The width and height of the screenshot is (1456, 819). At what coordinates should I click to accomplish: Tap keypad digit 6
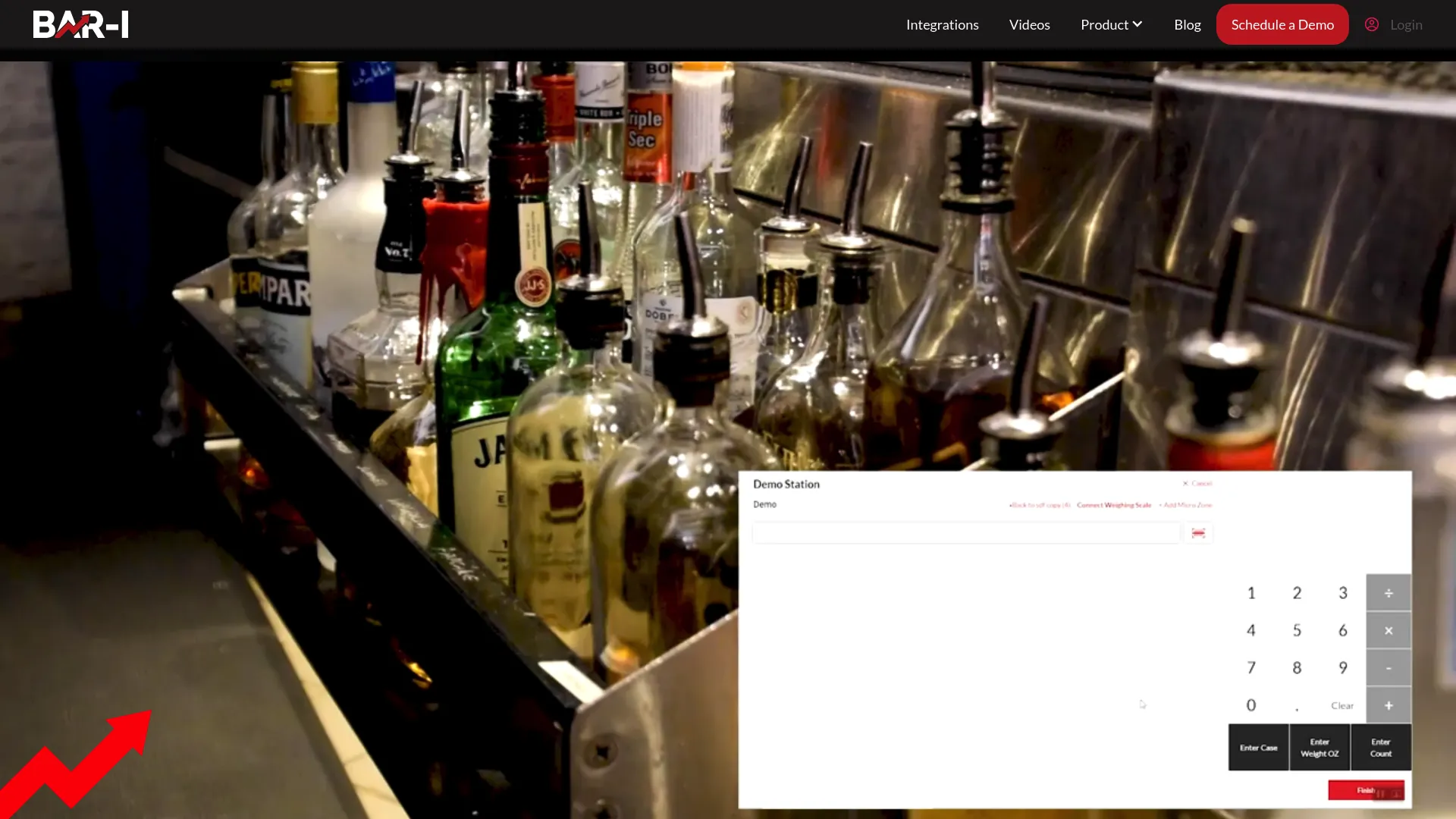1342,630
